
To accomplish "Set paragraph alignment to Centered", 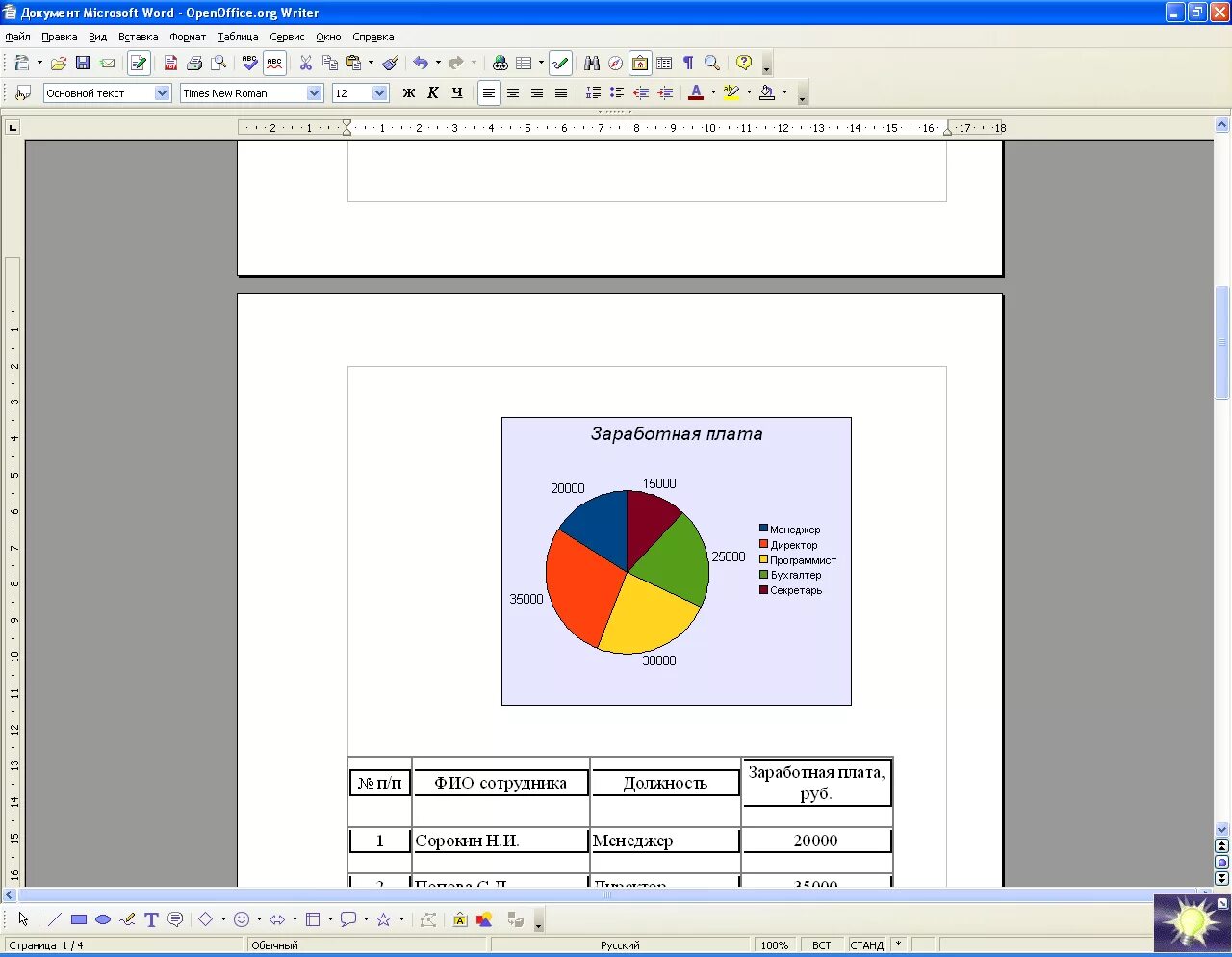I will click(x=513, y=93).
